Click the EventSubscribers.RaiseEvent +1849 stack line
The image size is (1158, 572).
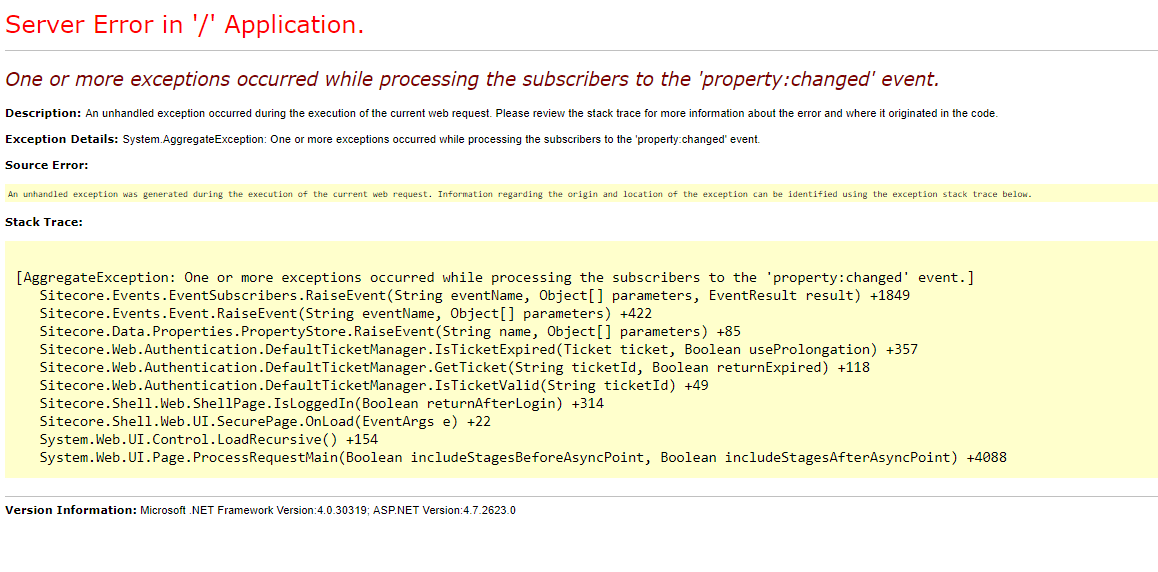[x=475, y=296]
